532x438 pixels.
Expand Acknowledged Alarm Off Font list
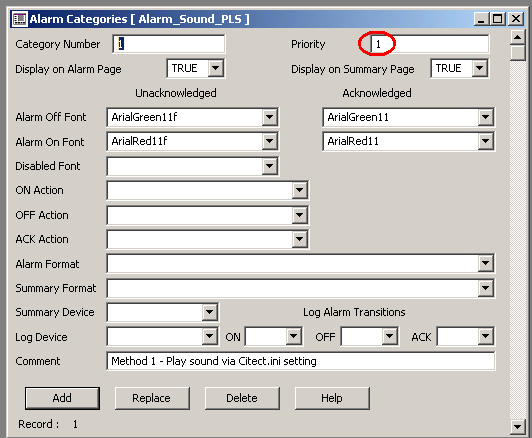(486, 117)
